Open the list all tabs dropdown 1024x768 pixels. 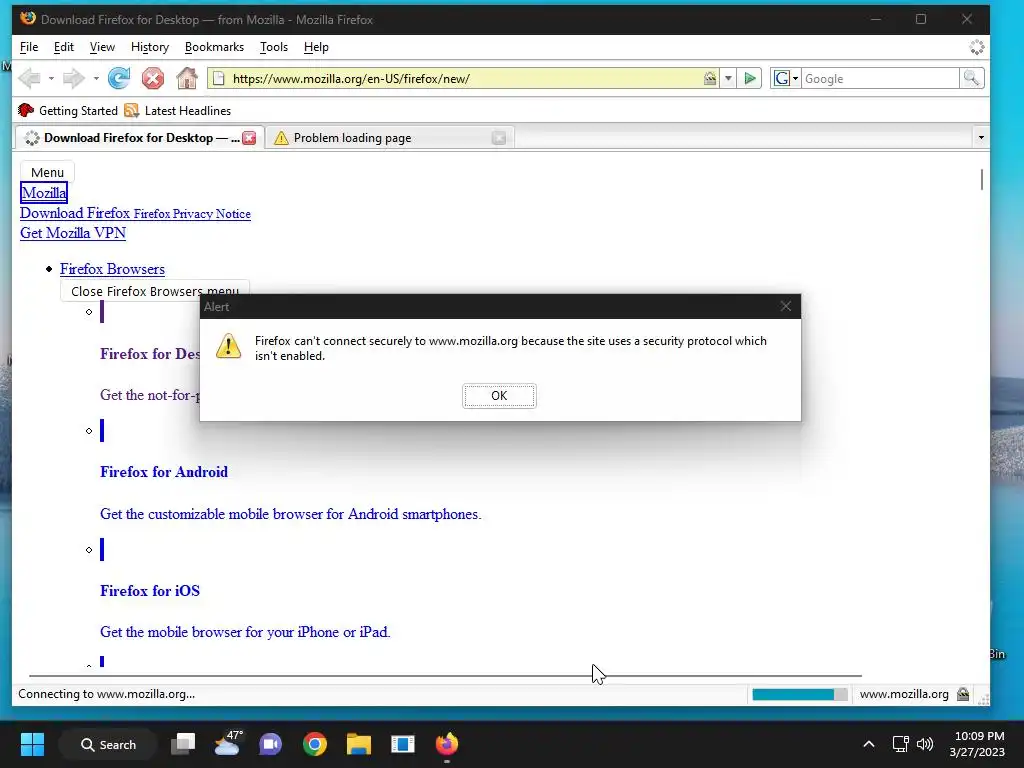980,138
